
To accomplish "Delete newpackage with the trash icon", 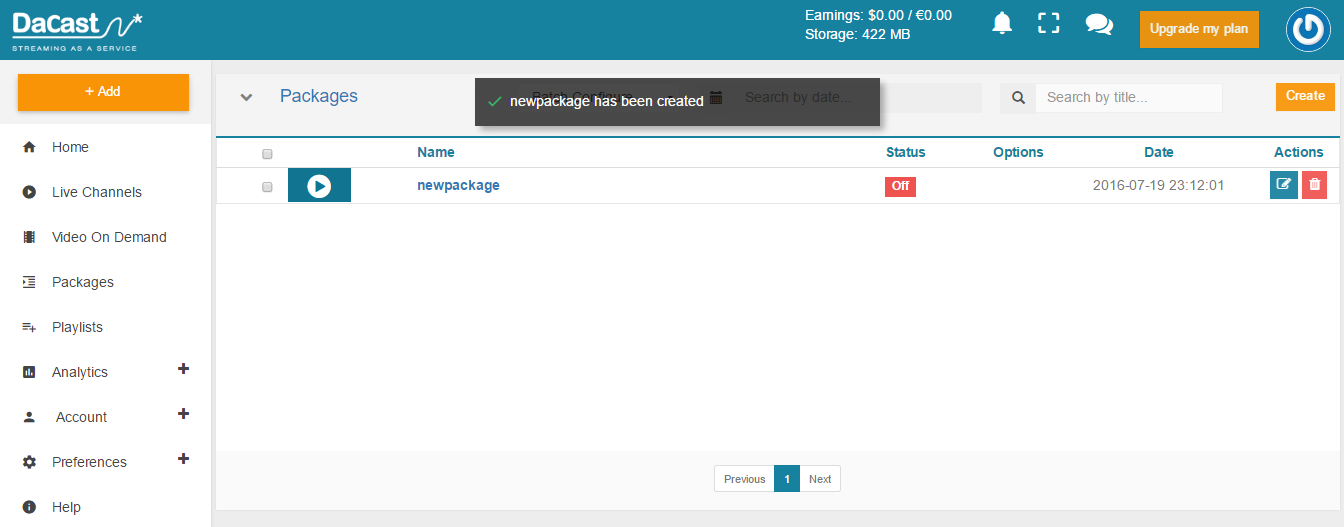I will click(x=1315, y=185).
